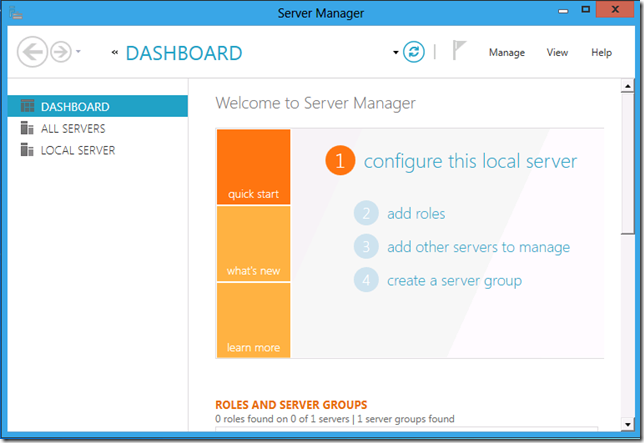Select Local Server in the sidebar
The width and height of the screenshot is (644, 443).
[98, 150]
